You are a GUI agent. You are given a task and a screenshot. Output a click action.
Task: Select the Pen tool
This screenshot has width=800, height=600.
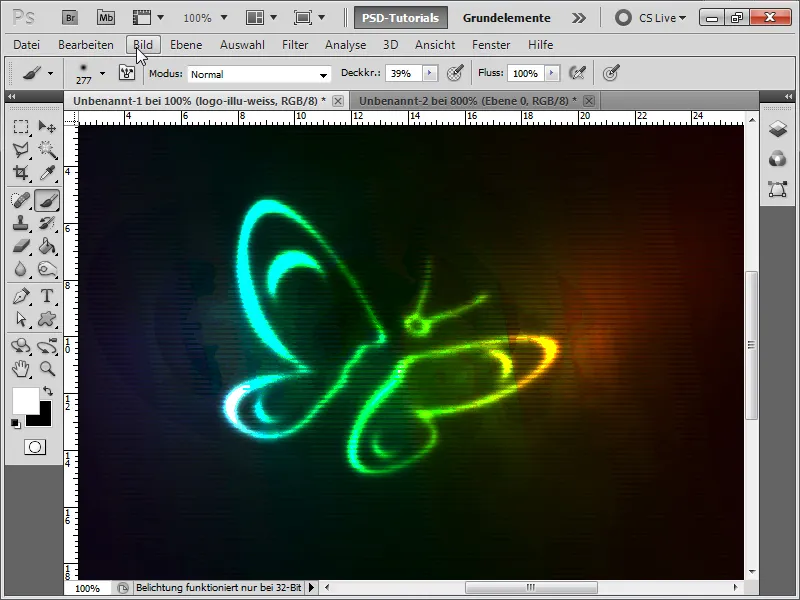[x=21, y=296]
